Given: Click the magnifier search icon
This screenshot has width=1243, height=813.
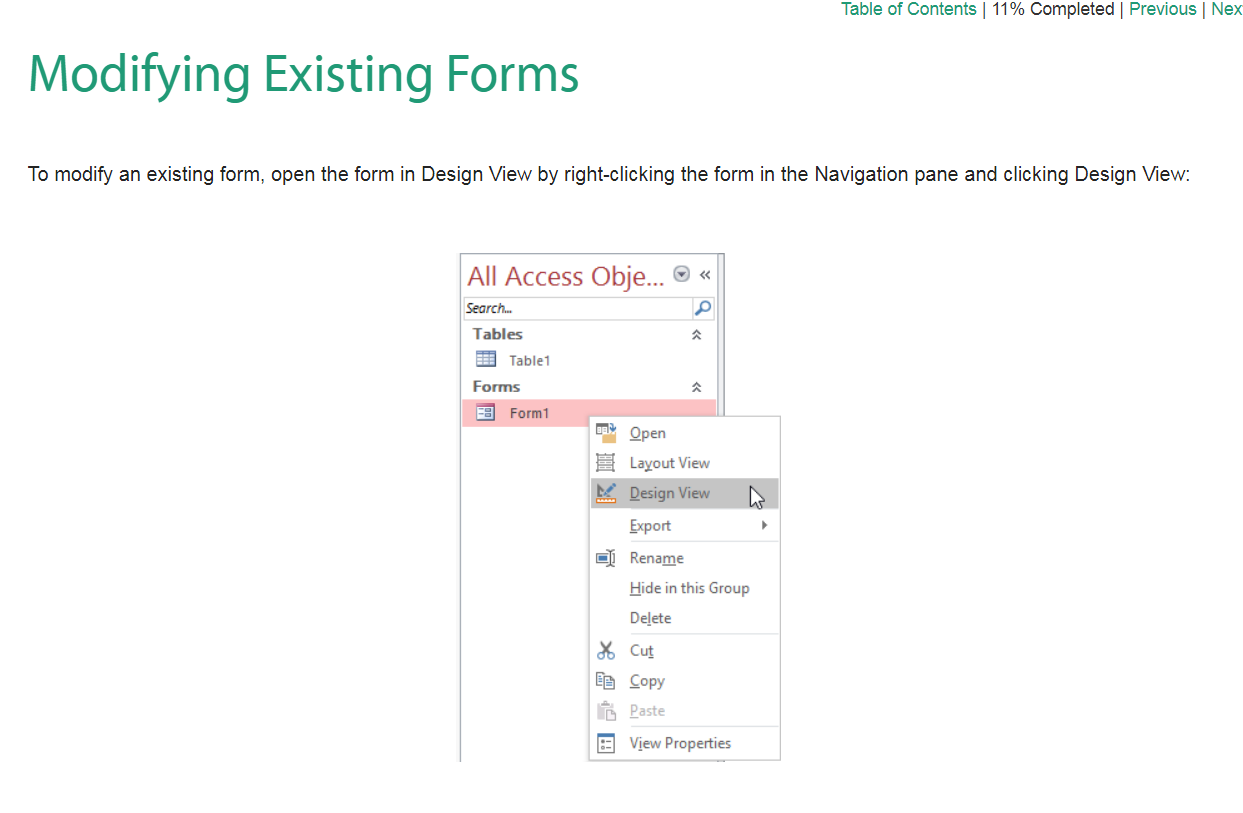Looking at the screenshot, I should (x=703, y=308).
